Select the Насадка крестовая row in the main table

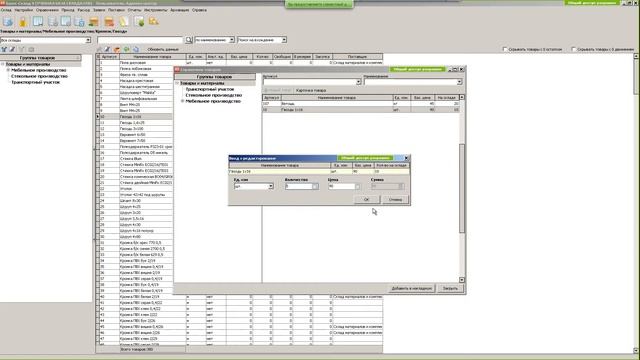(x=135, y=81)
